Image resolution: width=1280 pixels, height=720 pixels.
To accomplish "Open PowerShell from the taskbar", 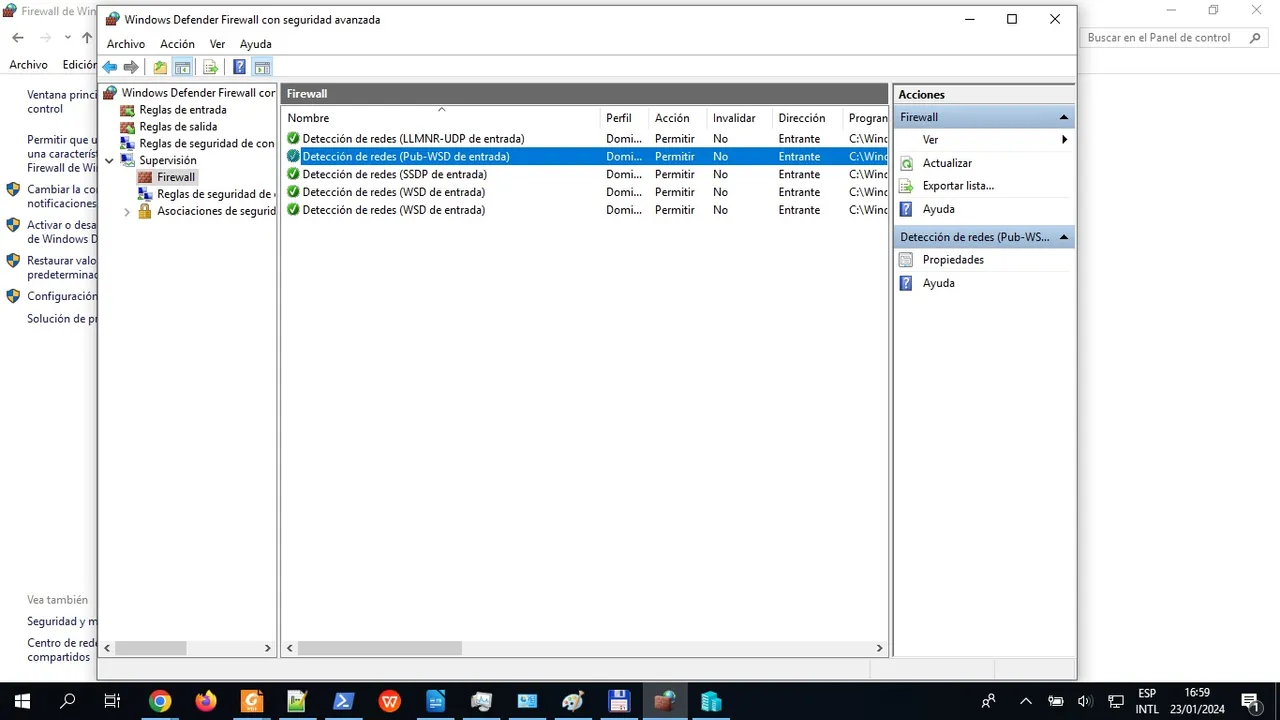I will (x=344, y=701).
